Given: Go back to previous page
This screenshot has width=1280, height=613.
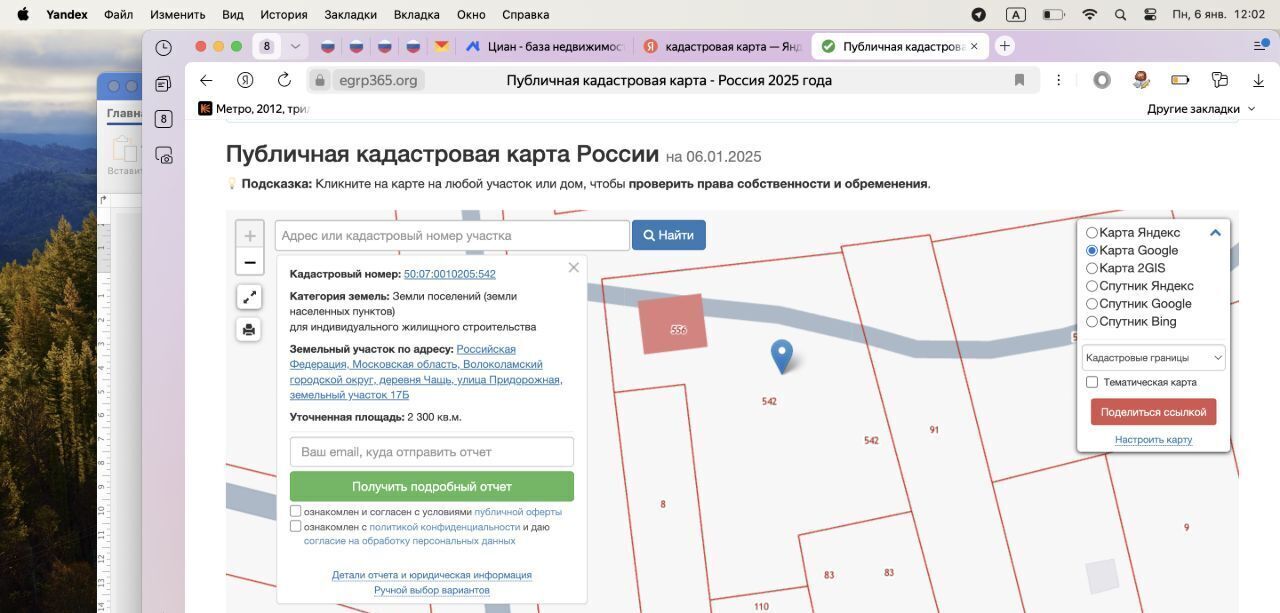Looking at the screenshot, I should tap(206, 80).
